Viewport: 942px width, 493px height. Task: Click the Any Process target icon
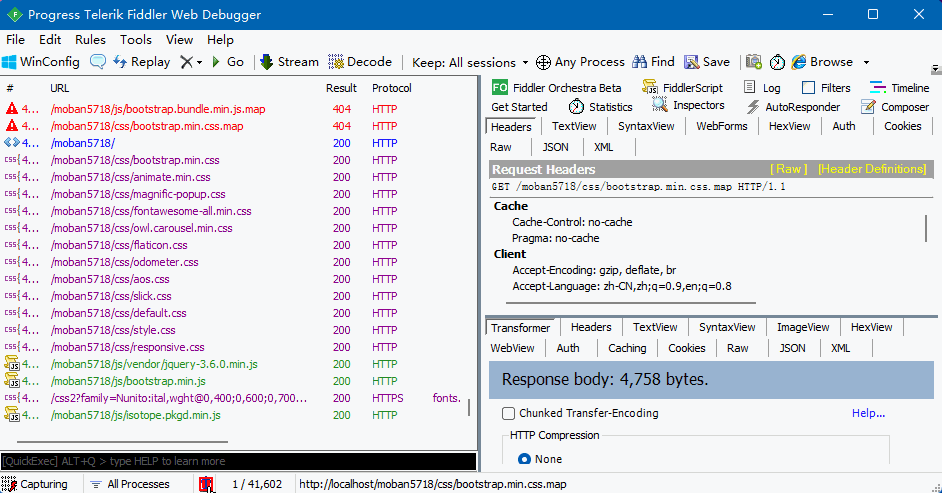point(543,62)
